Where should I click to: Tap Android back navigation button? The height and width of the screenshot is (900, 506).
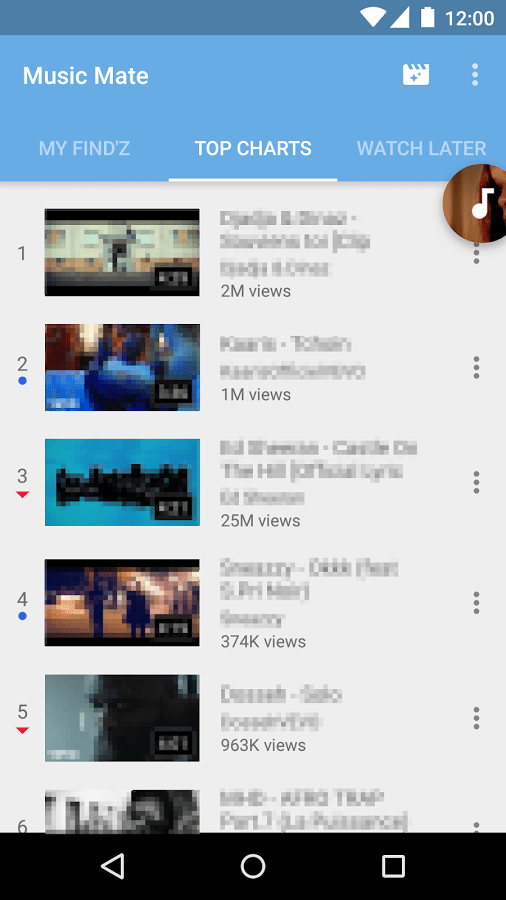click(x=112, y=866)
